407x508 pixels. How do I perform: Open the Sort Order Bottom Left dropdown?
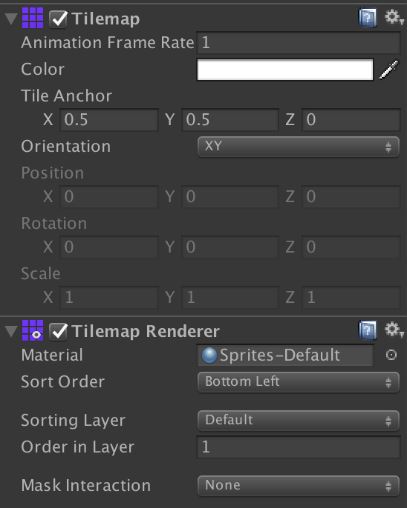(x=298, y=382)
